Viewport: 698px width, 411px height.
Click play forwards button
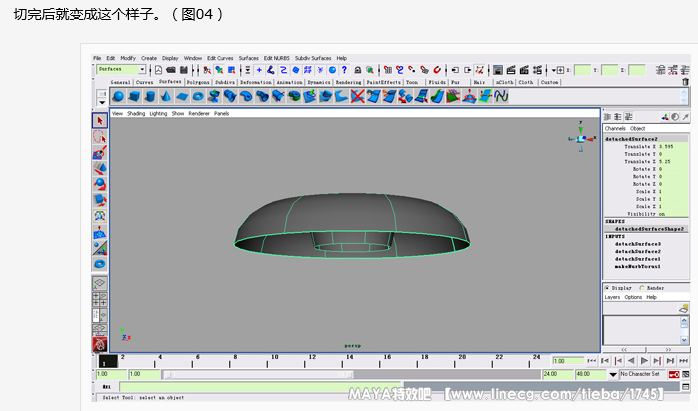tap(644, 361)
